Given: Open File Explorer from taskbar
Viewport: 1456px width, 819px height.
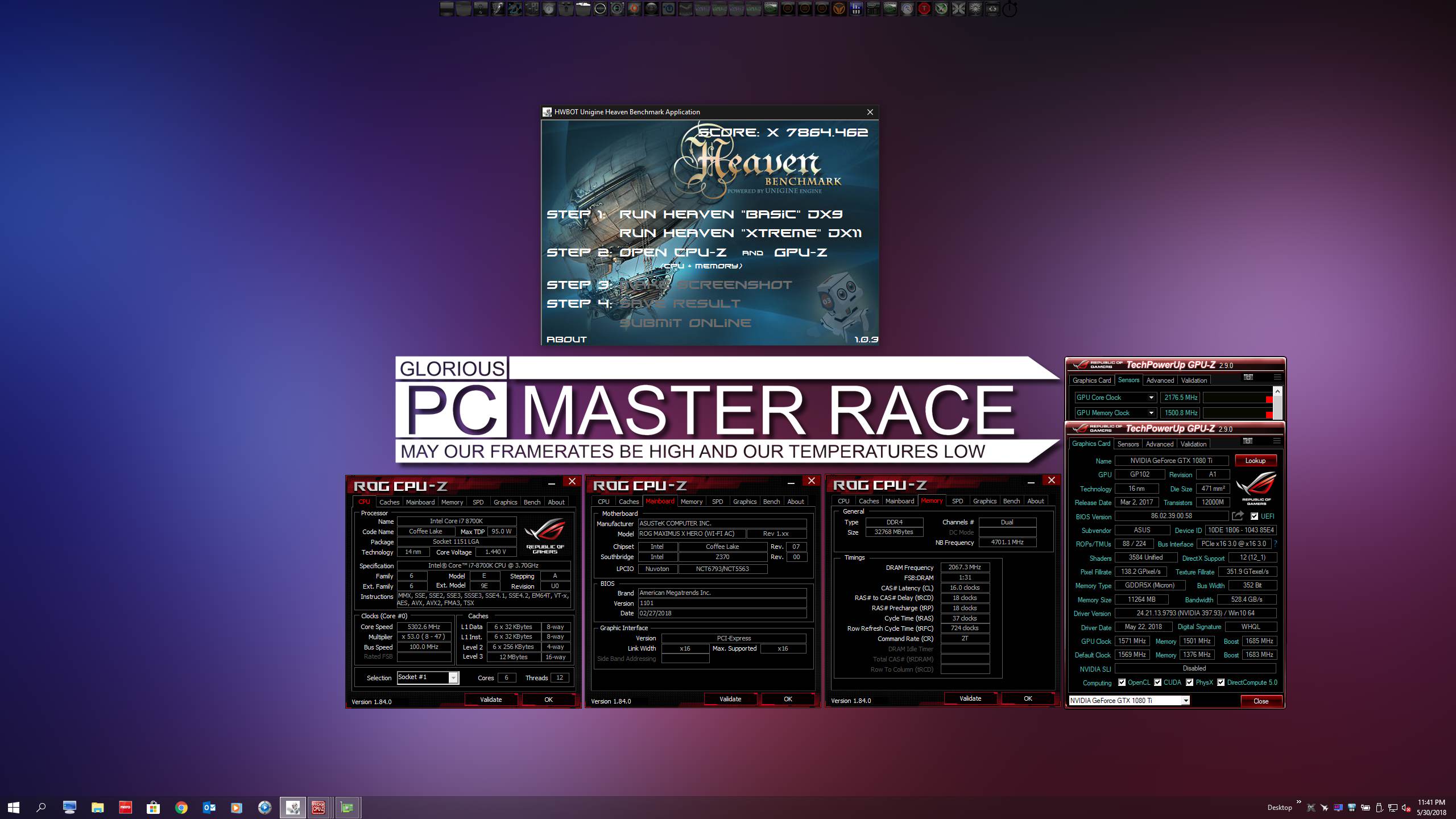Looking at the screenshot, I should coord(97,807).
